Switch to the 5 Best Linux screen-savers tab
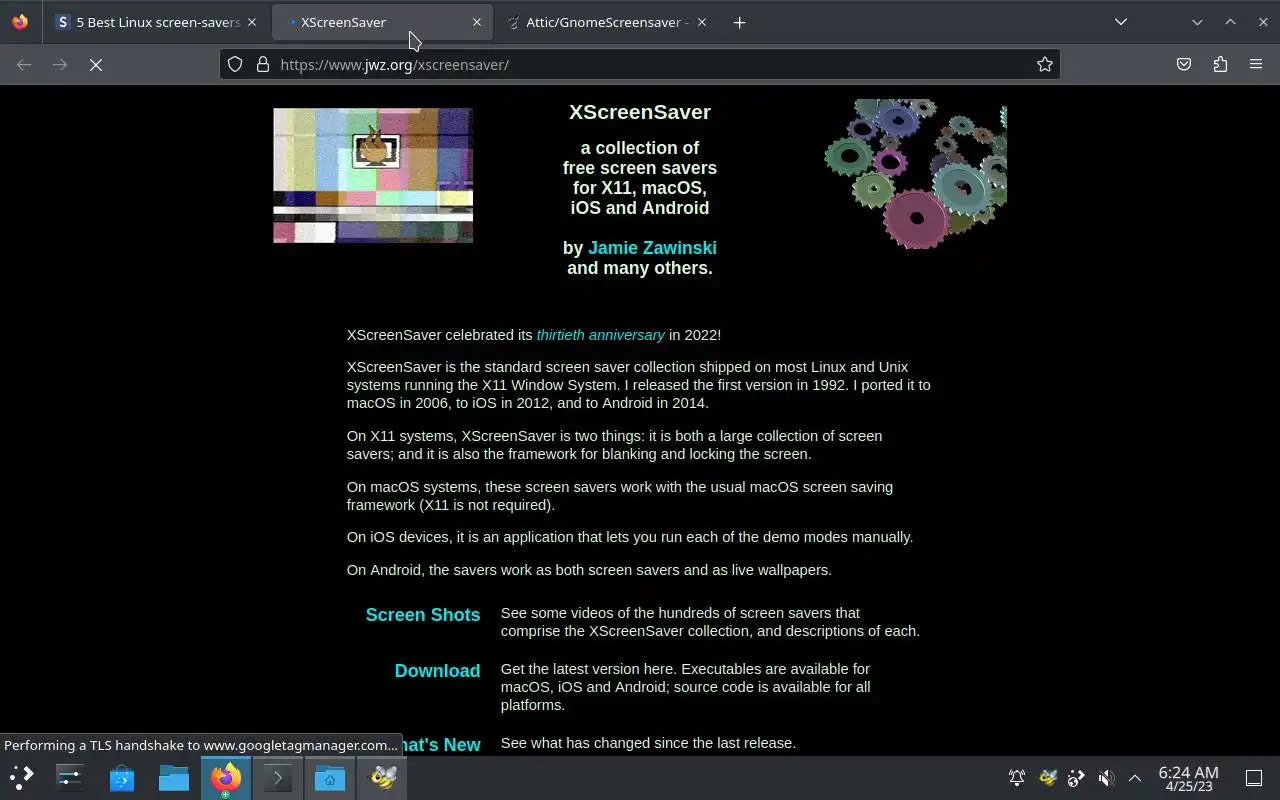The height and width of the screenshot is (800, 1280). pos(157,22)
